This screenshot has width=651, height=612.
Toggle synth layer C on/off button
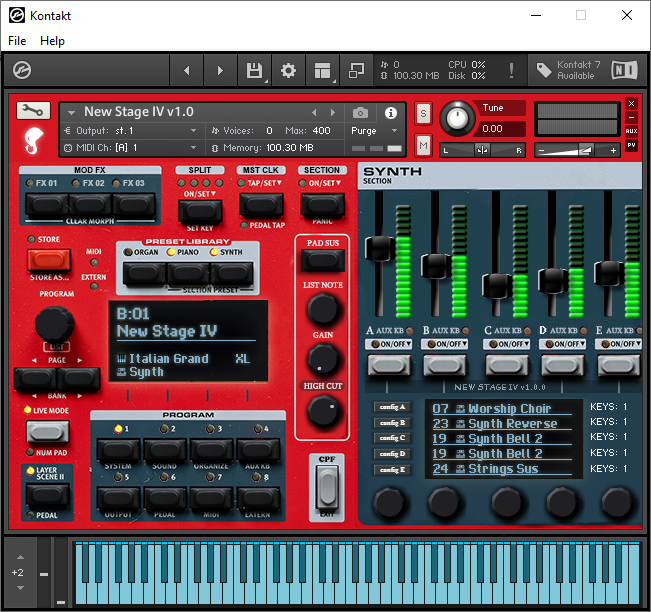click(x=507, y=366)
